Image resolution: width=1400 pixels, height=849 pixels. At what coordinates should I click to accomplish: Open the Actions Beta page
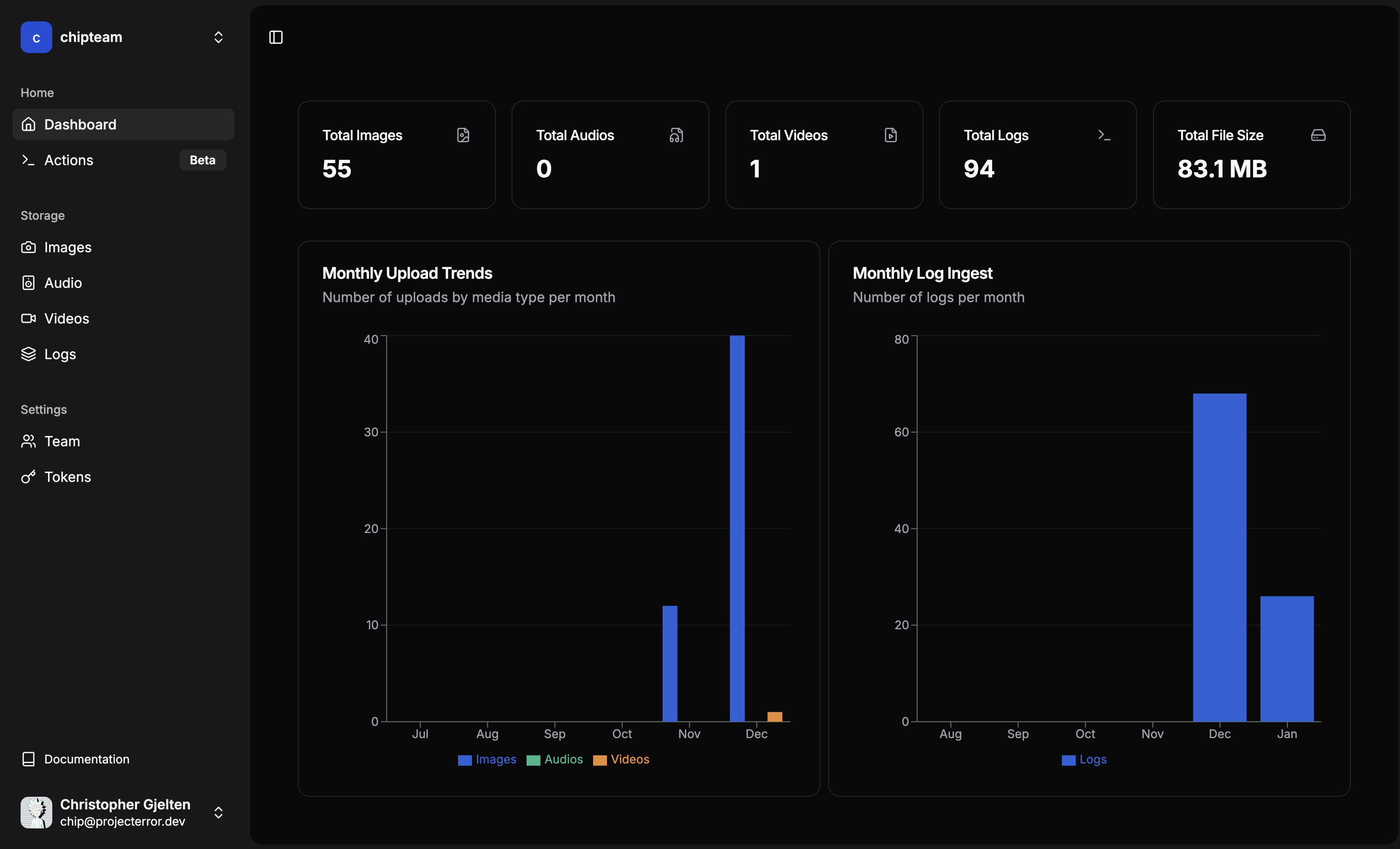pyautogui.click(x=69, y=160)
